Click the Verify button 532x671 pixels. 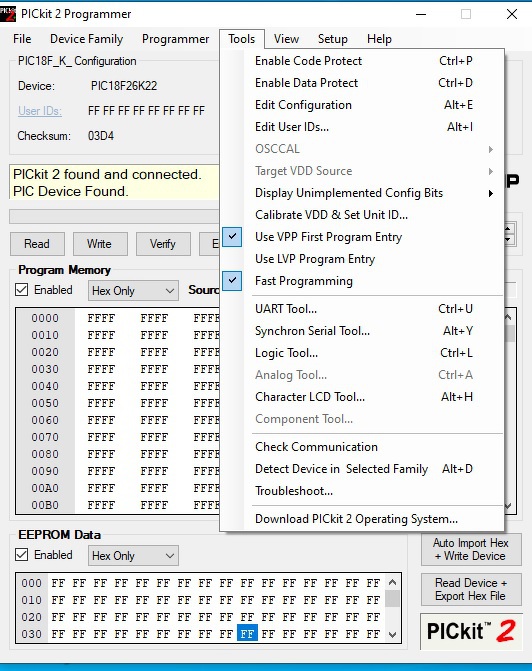click(163, 244)
